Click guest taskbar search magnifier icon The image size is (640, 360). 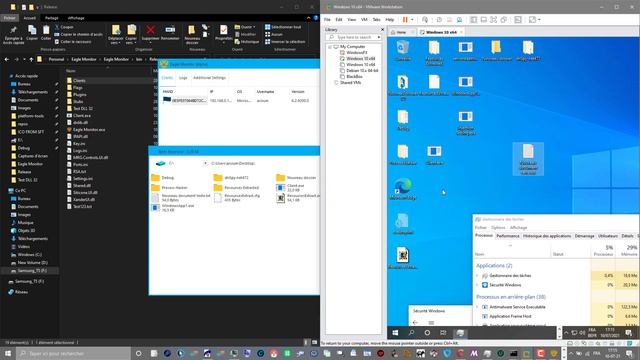(411, 333)
